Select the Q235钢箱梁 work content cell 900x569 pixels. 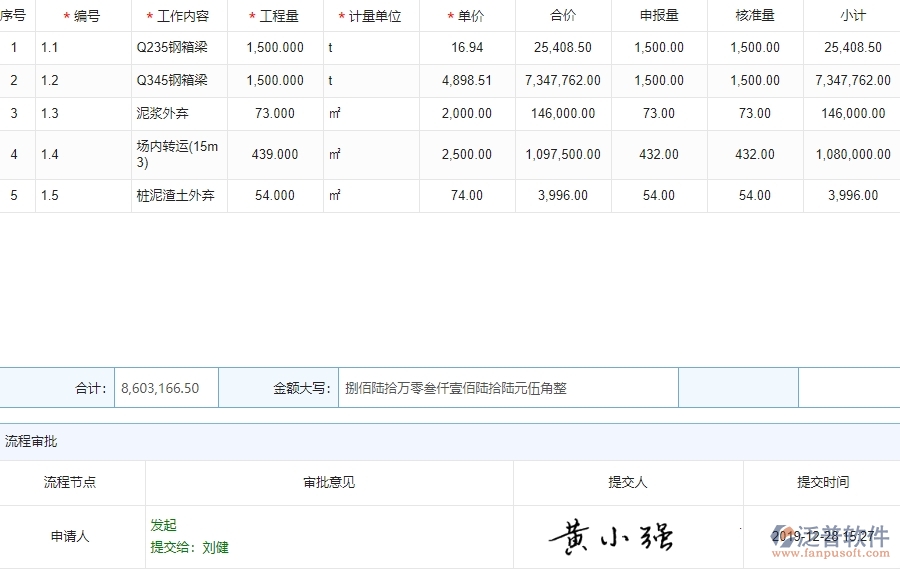[172, 47]
